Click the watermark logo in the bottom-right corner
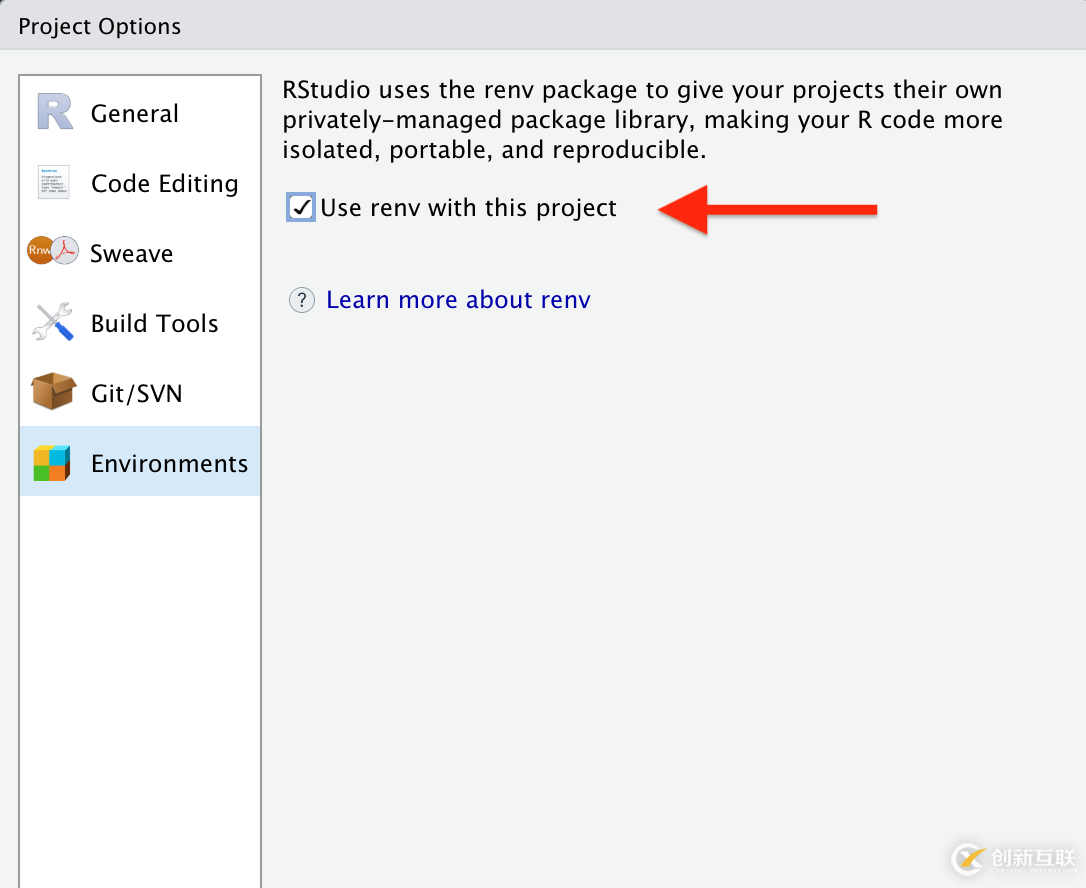This screenshot has height=888, width=1086. (x=1010, y=858)
